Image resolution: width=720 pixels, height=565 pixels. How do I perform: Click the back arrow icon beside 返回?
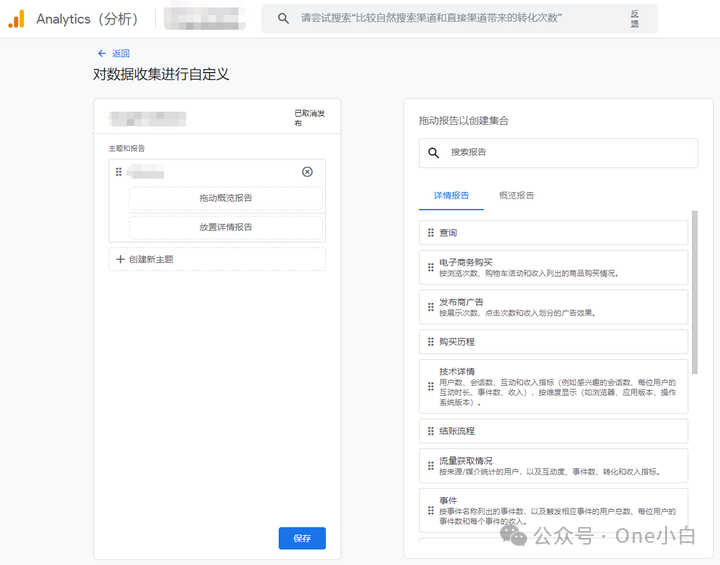[x=102, y=53]
